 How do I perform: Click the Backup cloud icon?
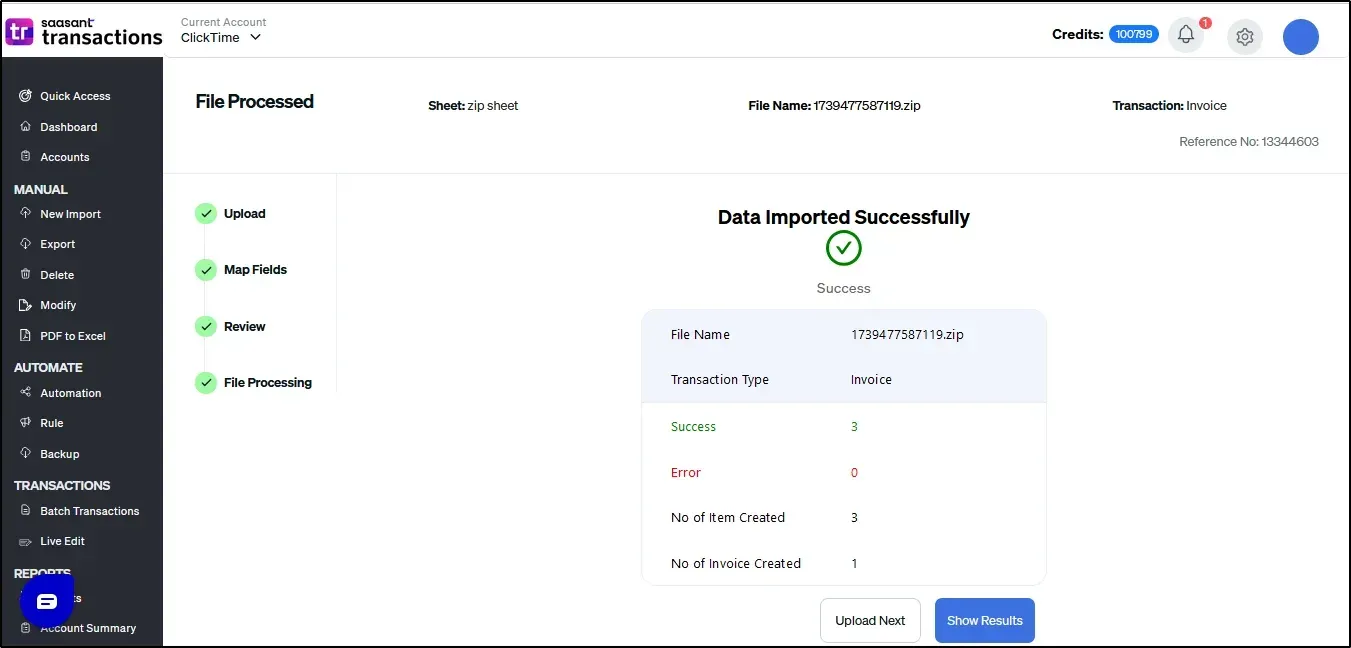point(25,454)
